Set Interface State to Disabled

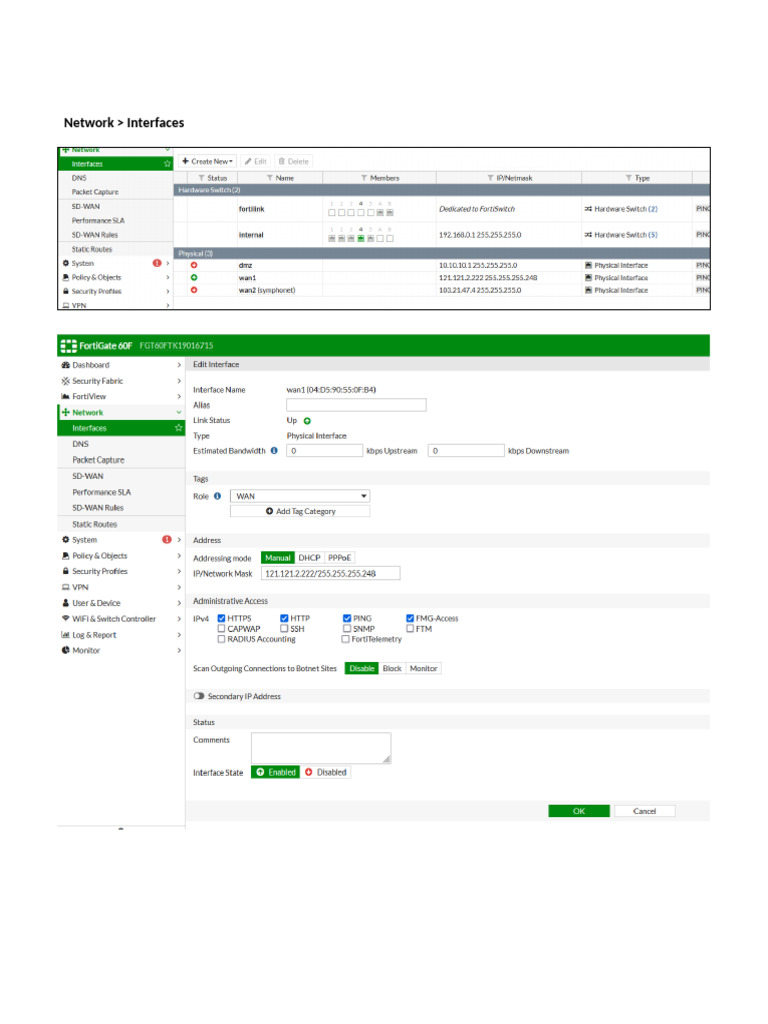[325, 772]
